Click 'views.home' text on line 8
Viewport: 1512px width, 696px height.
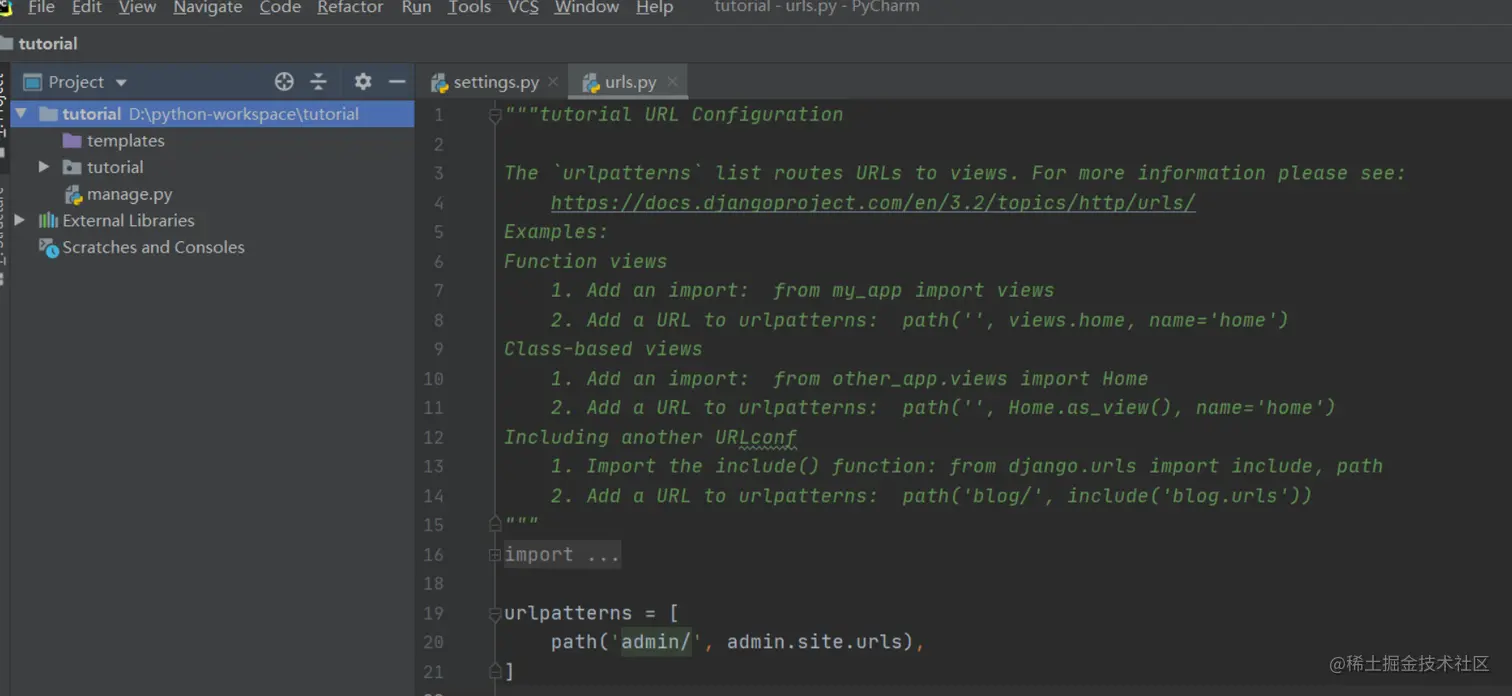tap(1066, 320)
